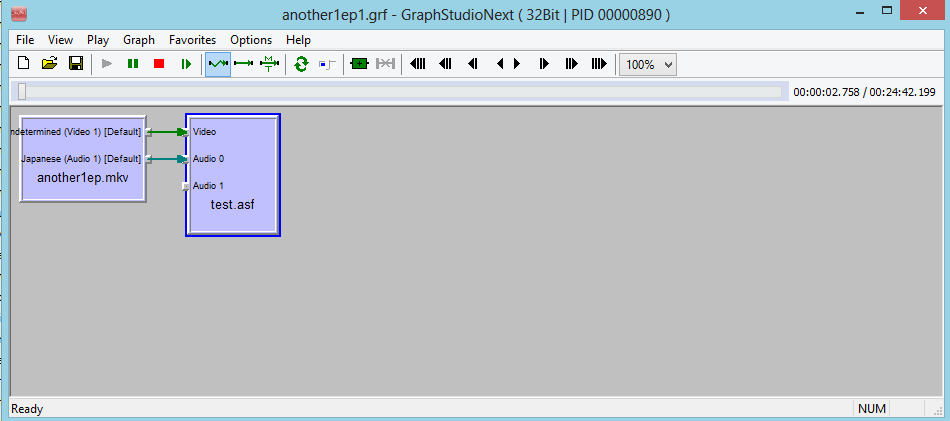Open the Help menu
The width and height of the screenshot is (950, 421).
point(298,40)
